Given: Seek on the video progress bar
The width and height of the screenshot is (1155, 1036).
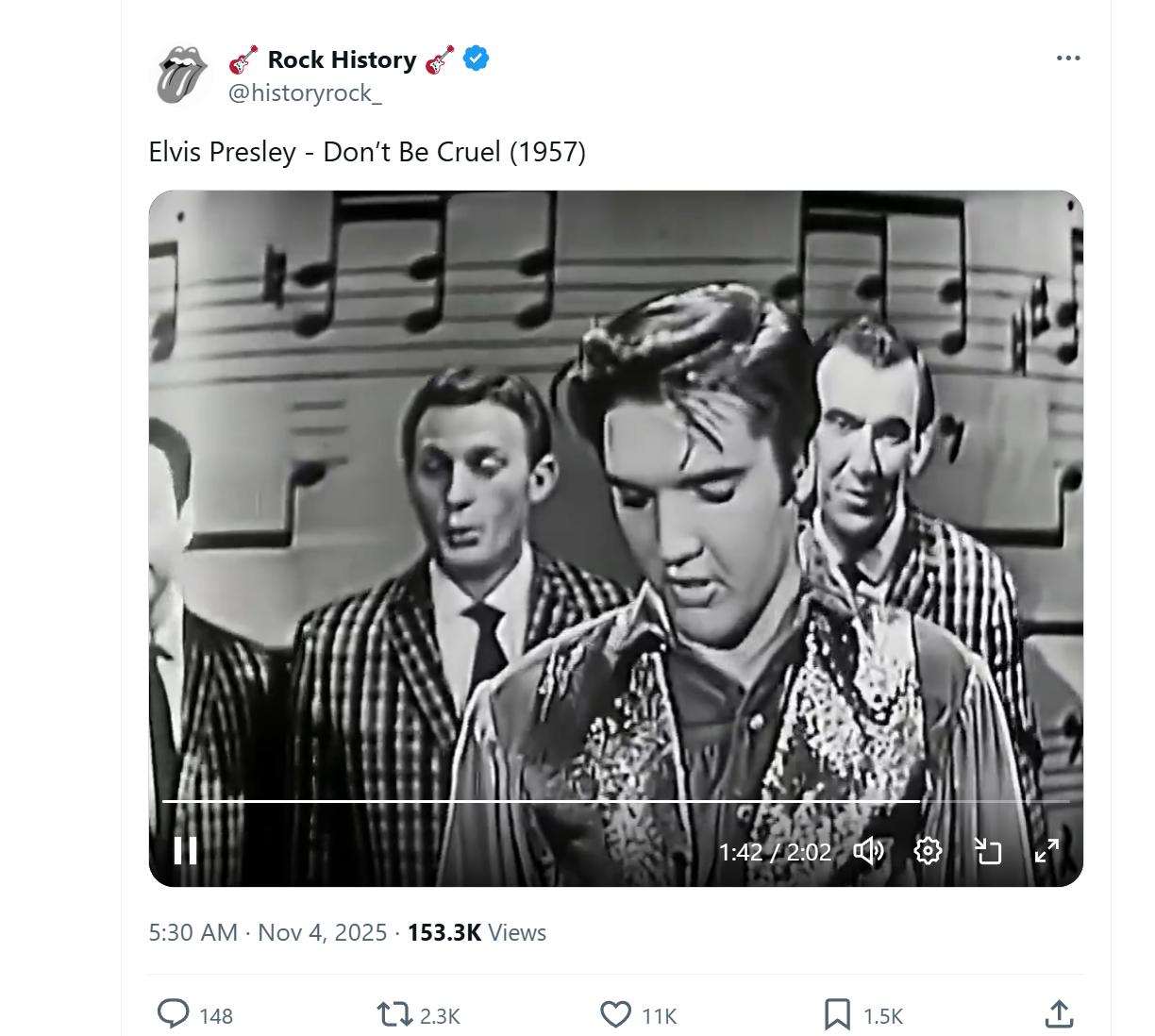Looking at the screenshot, I should tap(615, 801).
